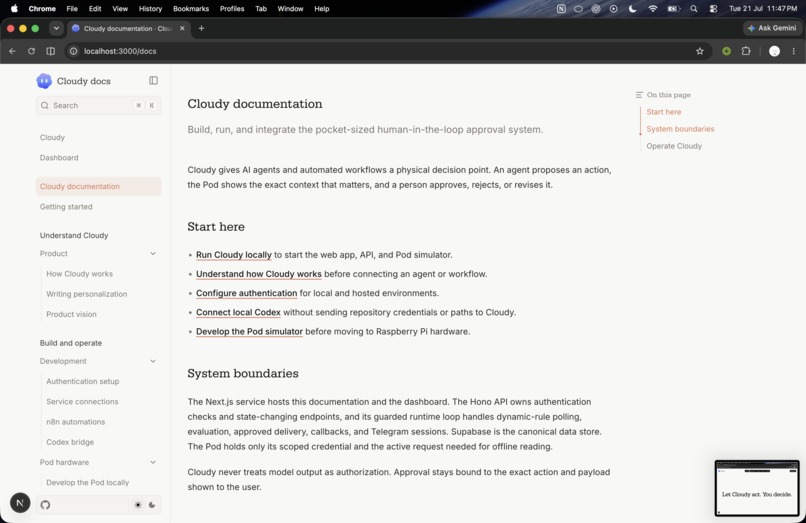Viewport: 806px width, 523px height.
Task: Close the Cloudy documentation tab
Action: (182, 28)
